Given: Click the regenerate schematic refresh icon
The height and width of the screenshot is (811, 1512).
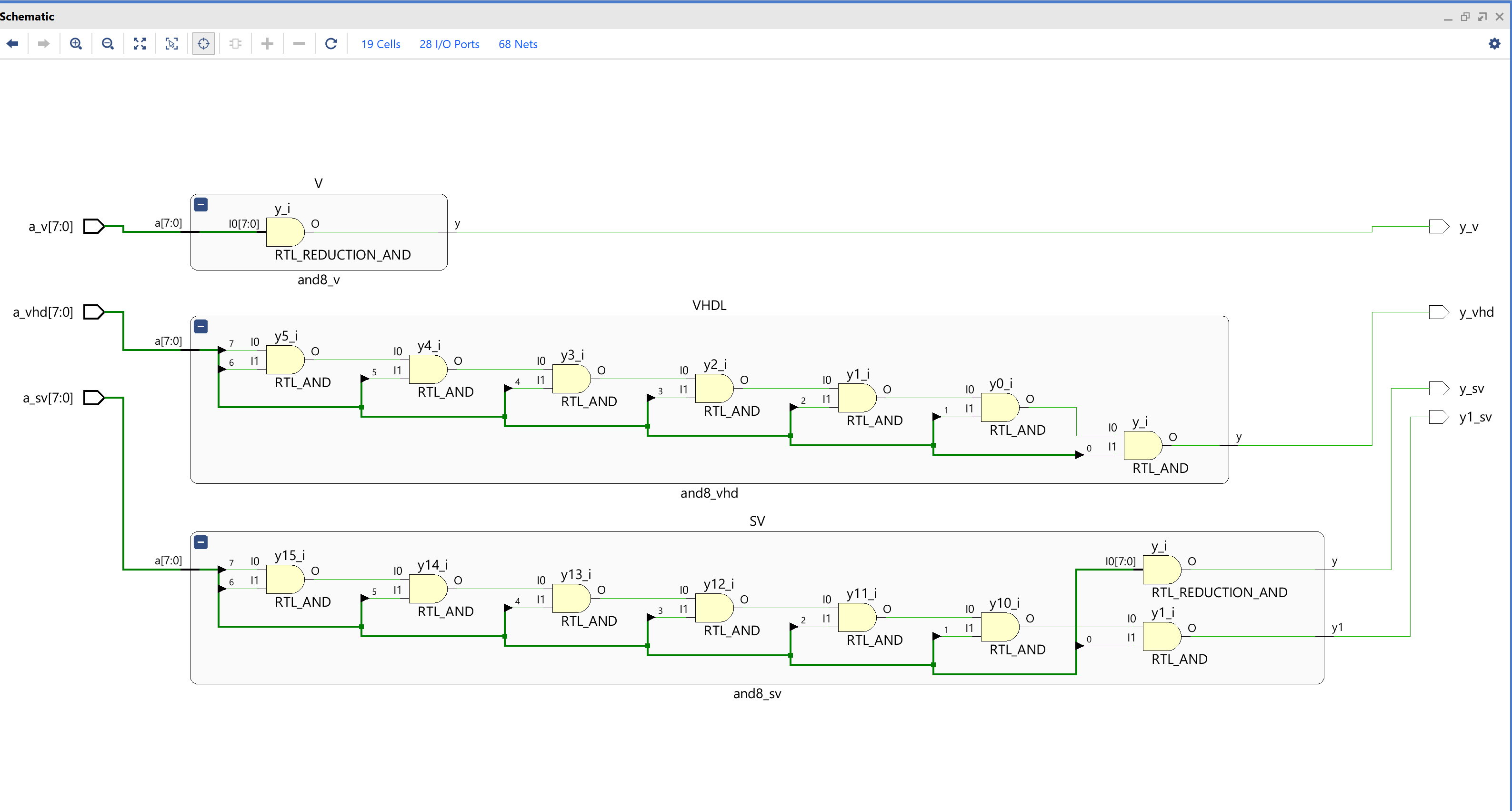Looking at the screenshot, I should [331, 44].
